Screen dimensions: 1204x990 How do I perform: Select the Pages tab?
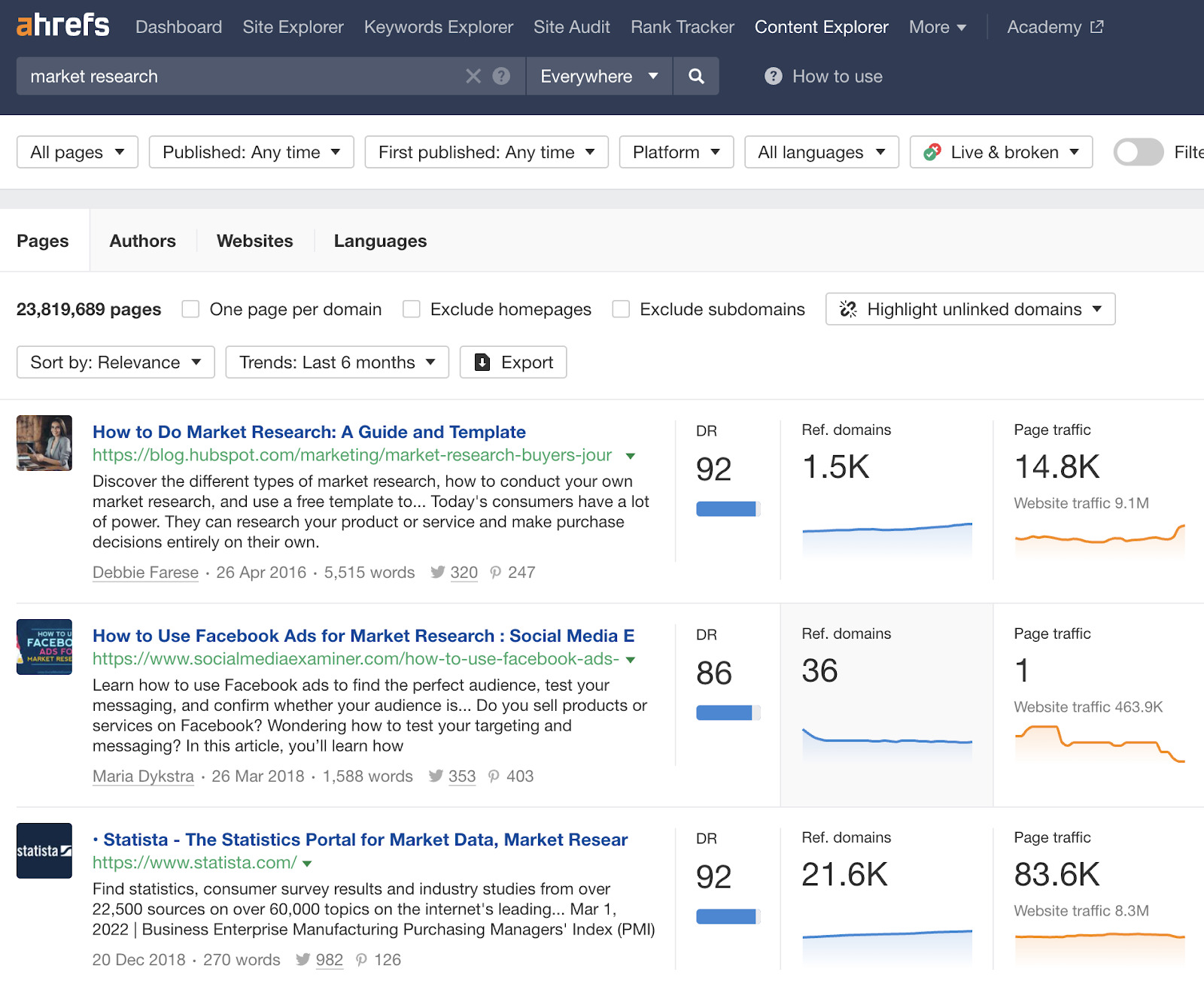[x=43, y=241]
